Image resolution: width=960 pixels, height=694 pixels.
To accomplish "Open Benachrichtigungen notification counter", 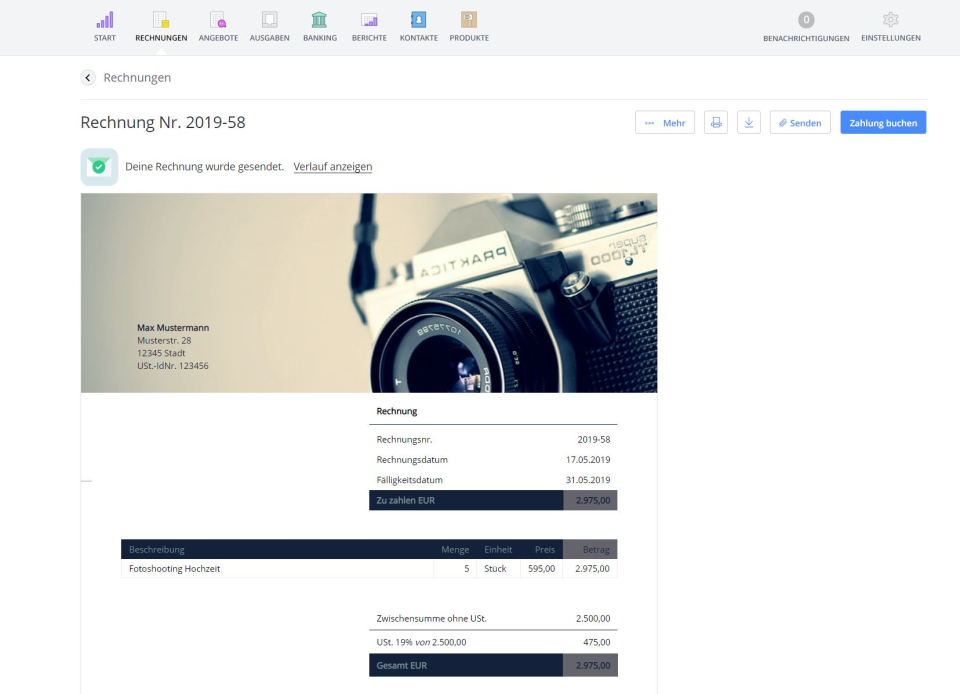I will [806, 20].
